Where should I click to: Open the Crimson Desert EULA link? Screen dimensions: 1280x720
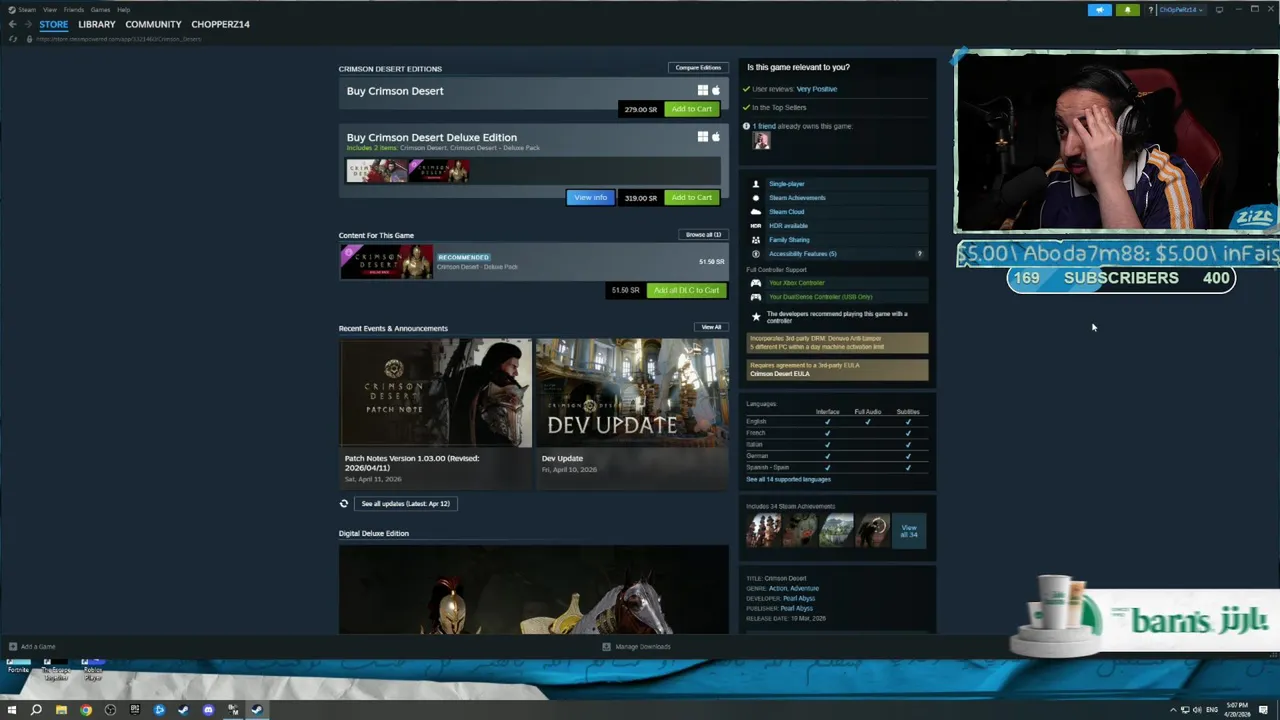[779, 374]
